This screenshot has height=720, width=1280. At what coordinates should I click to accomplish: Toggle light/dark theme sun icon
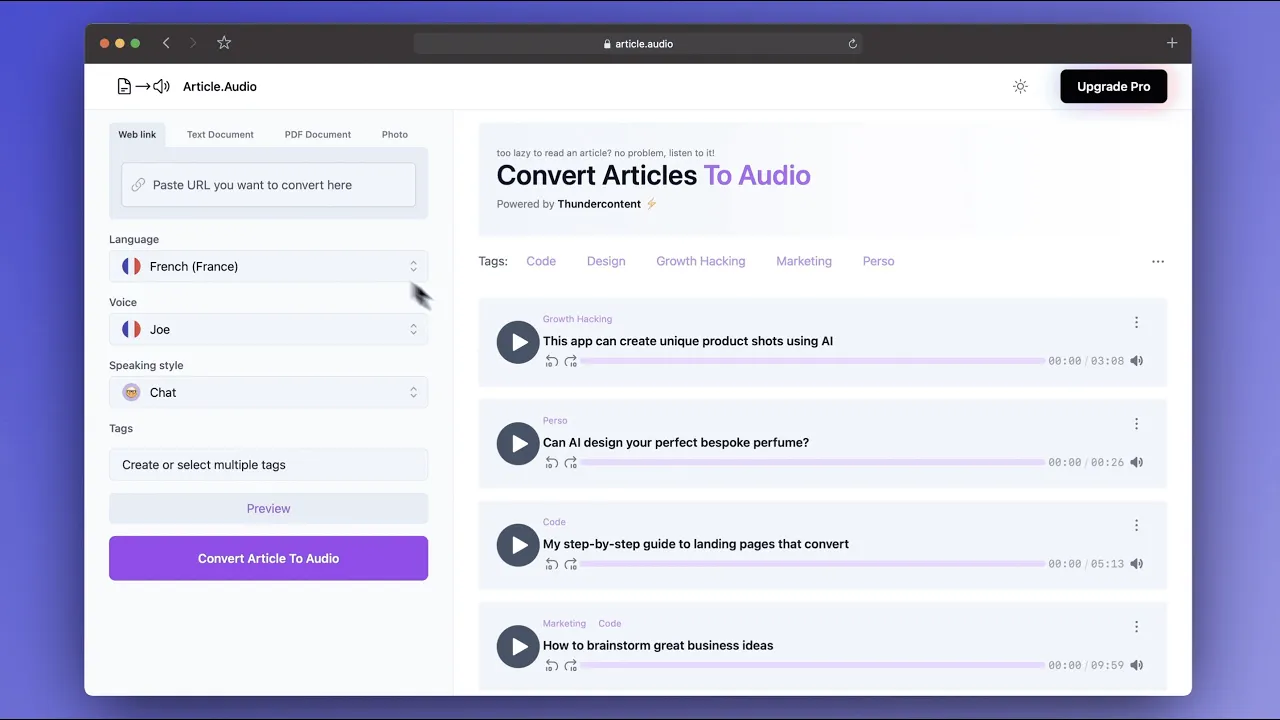[1020, 87]
